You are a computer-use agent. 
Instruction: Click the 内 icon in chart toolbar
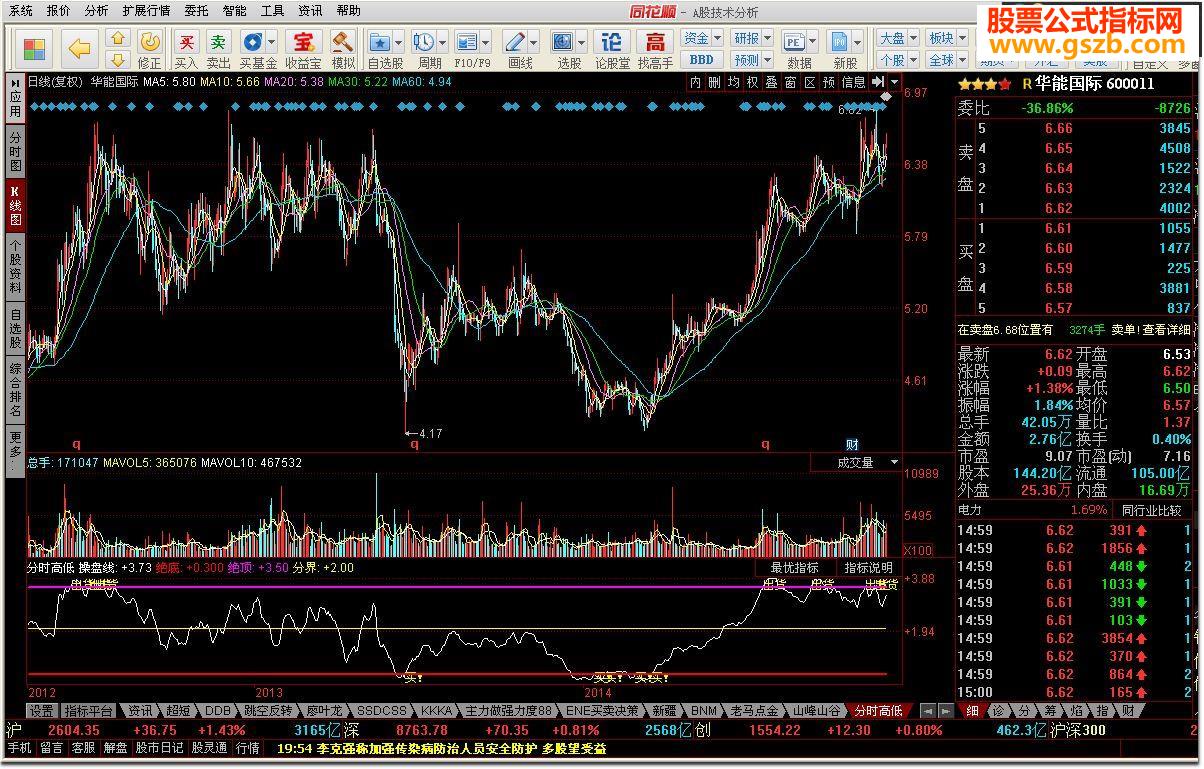point(695,82)
